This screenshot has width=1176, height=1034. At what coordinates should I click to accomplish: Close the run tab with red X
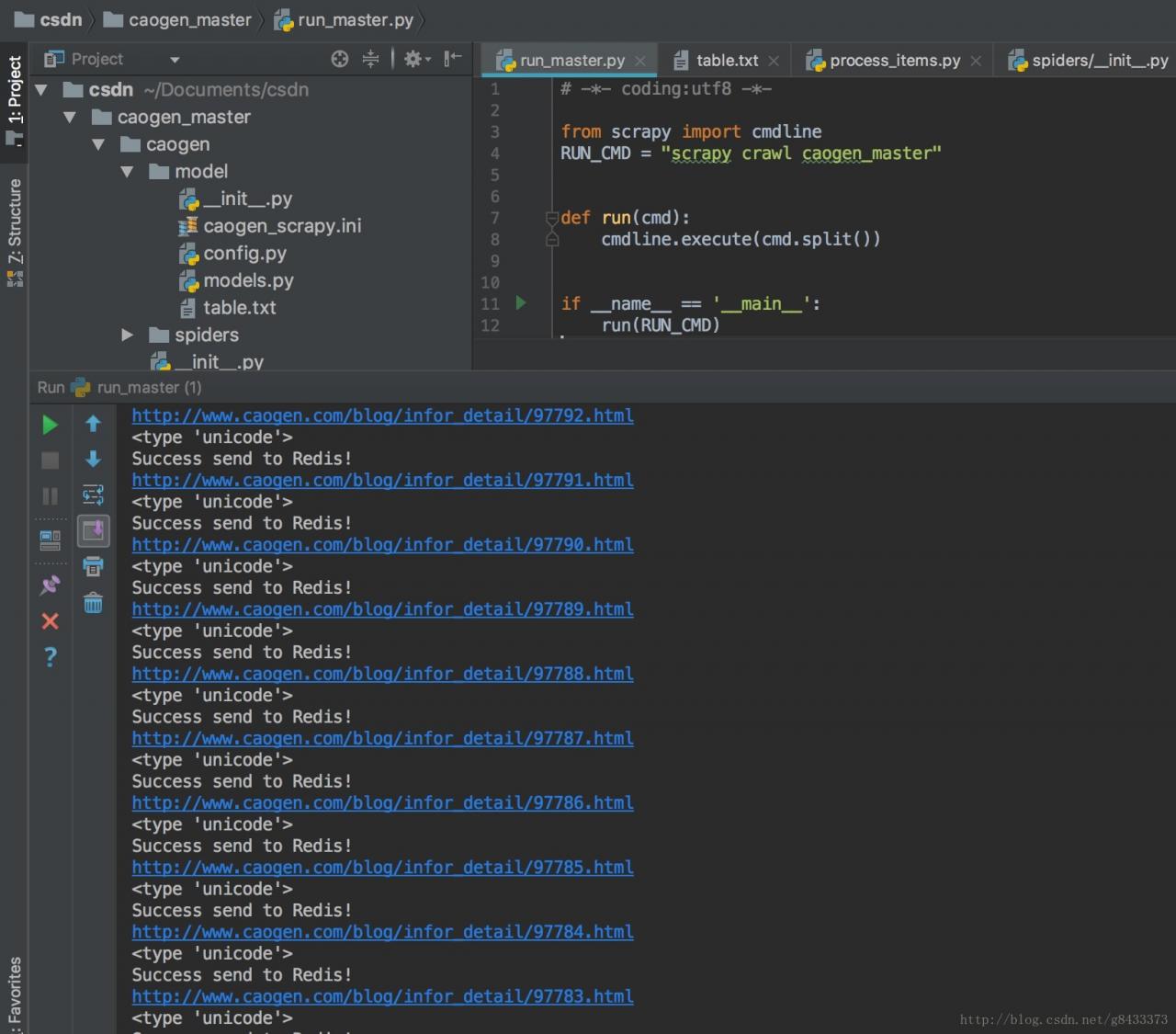pyautogui.click(x=51, y=621)
